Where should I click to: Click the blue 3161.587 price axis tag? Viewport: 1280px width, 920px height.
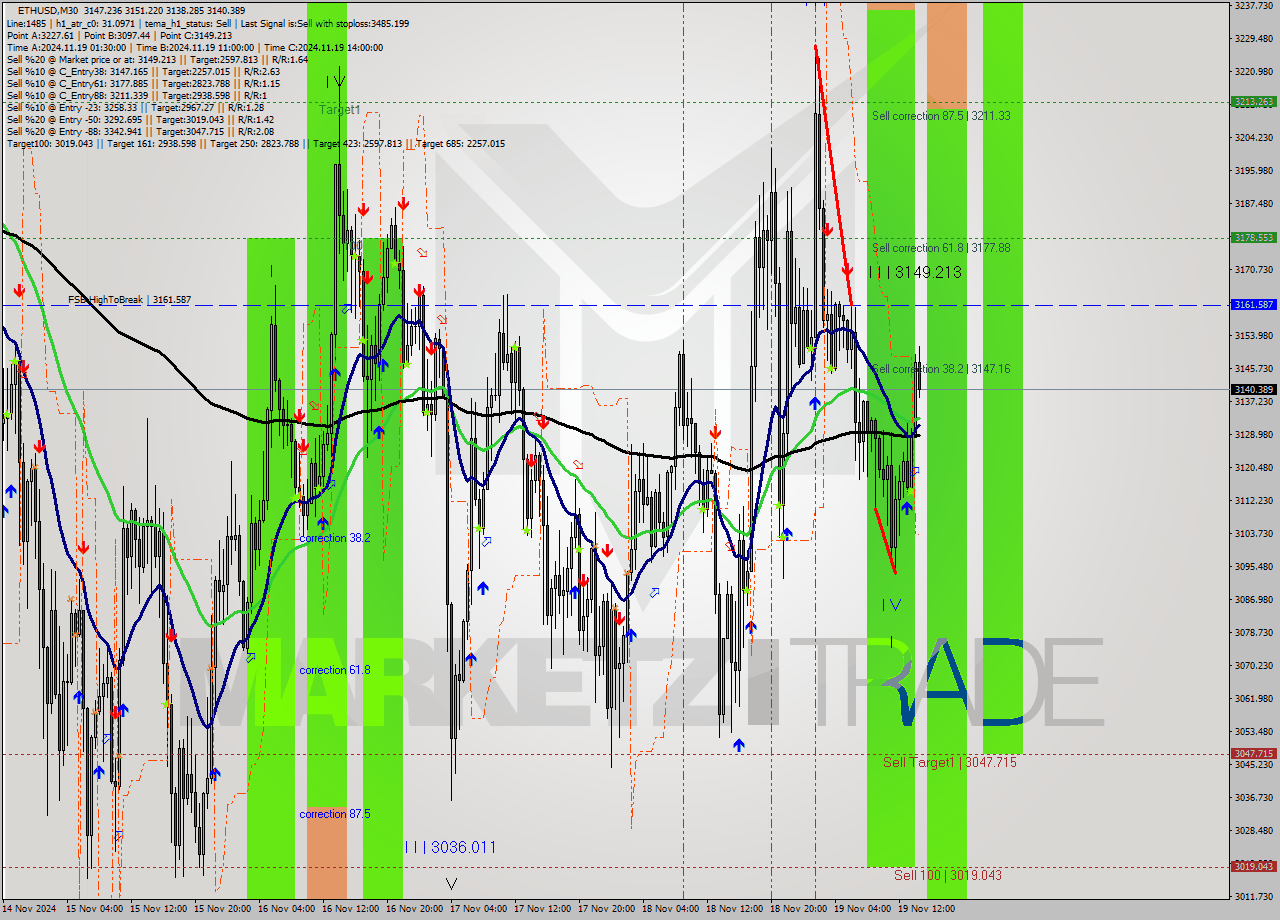[1254, 305]
